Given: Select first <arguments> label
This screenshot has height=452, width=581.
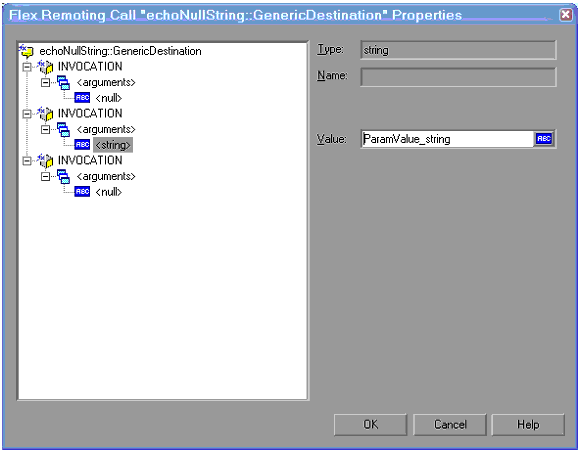Looking at the screenshot, I should point(106,82).
